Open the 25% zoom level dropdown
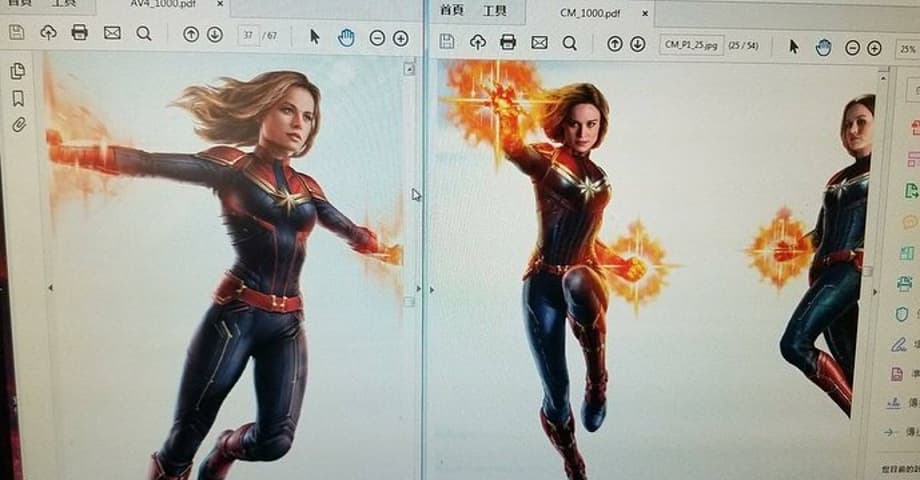This screenshot has height=480, width=920. (x=906, y=48)
